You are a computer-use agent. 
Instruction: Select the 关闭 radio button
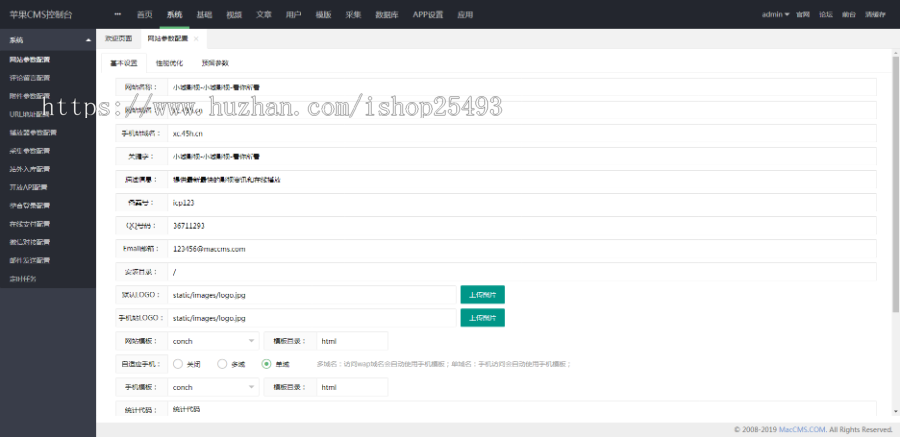[177, 364]
